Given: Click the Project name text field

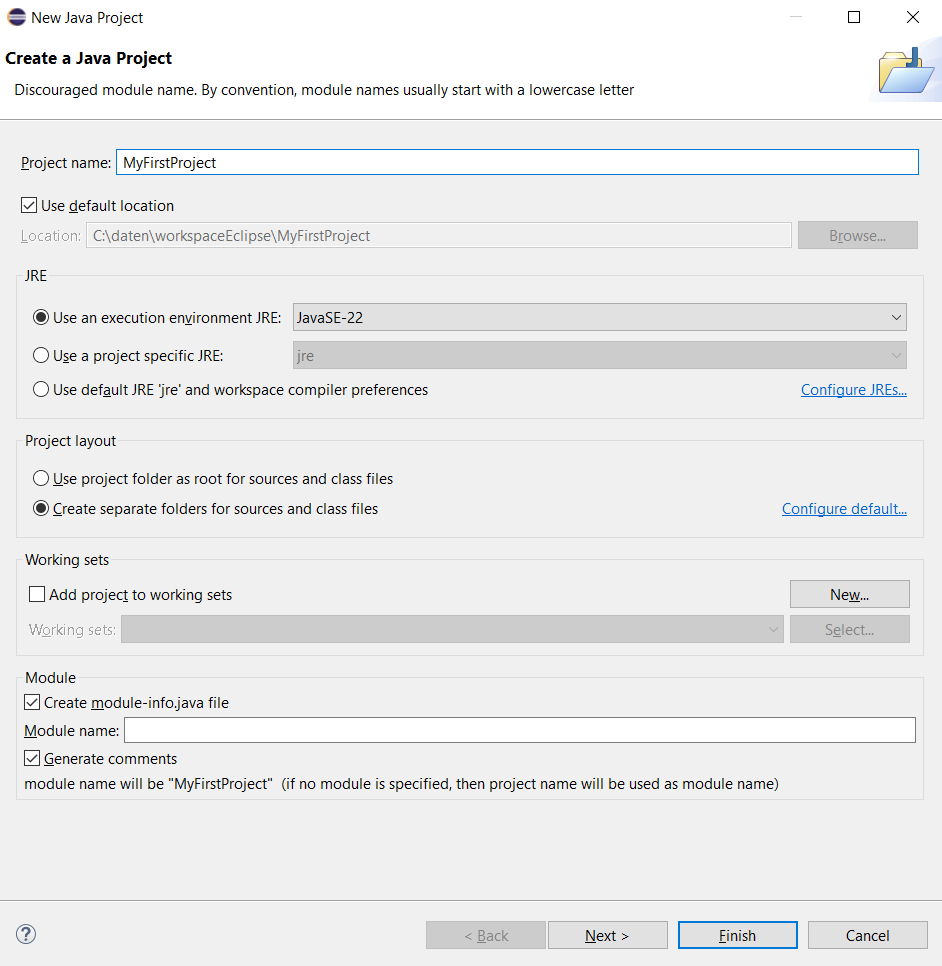Looking at the screenshot, I should pyautogui.click(x=516, y=162).
